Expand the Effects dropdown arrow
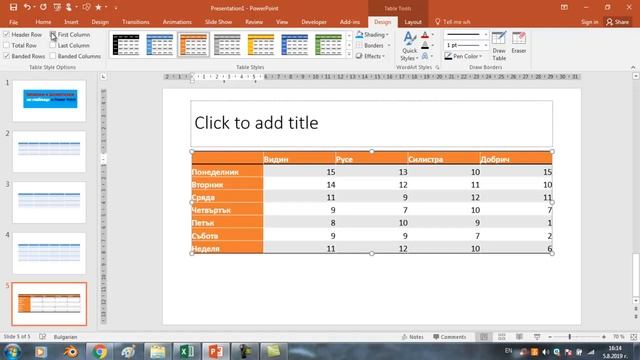The width and height of the screenshot is (640, 360). coord(384,56)
